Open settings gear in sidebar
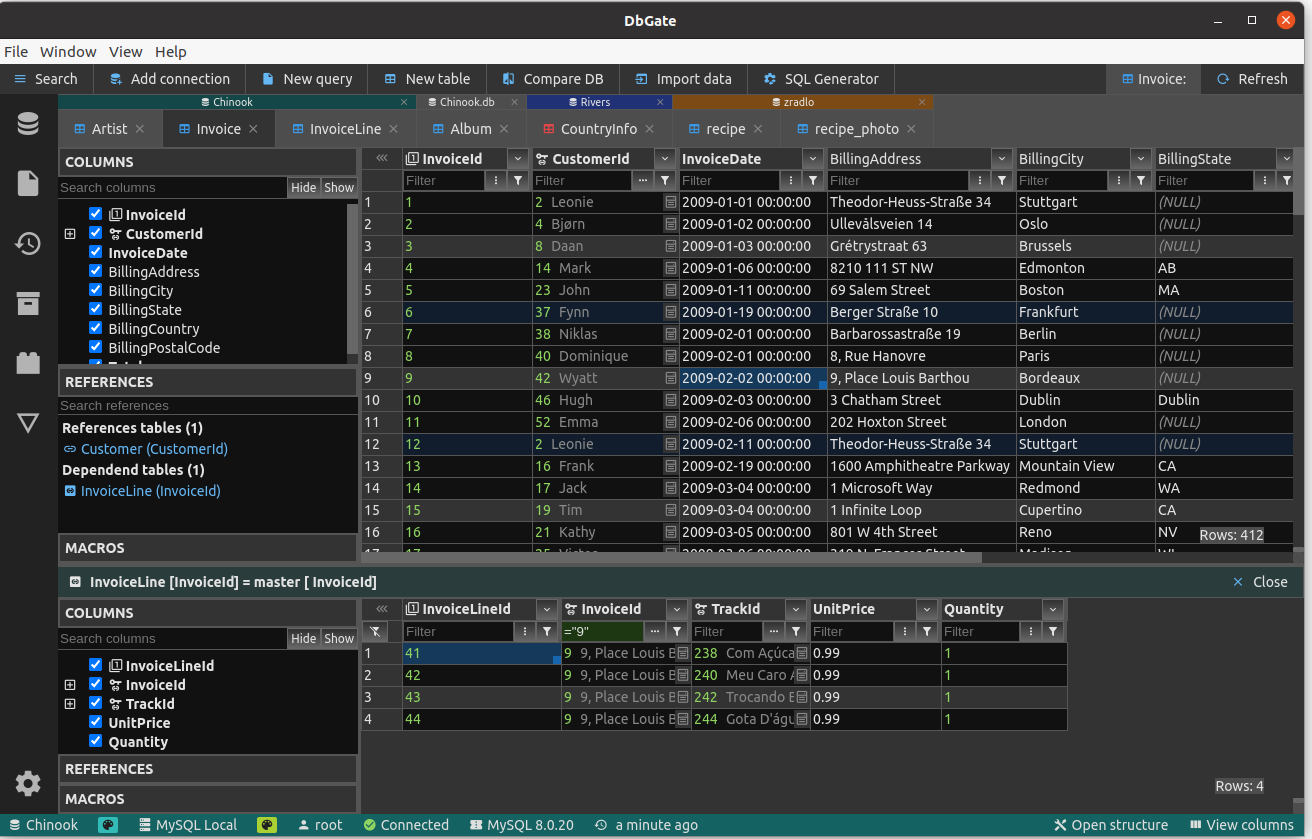1312x839 pixels. pos(28,783)
